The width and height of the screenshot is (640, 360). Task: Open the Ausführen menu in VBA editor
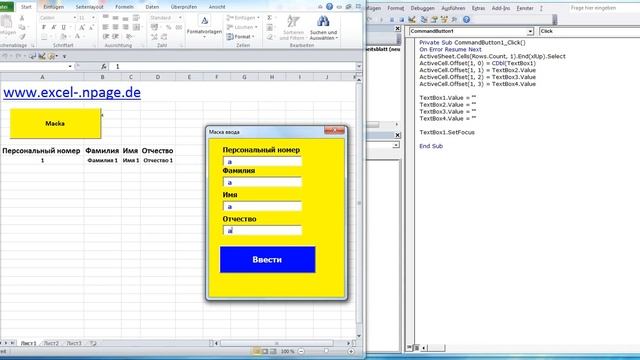coord(453,8)
